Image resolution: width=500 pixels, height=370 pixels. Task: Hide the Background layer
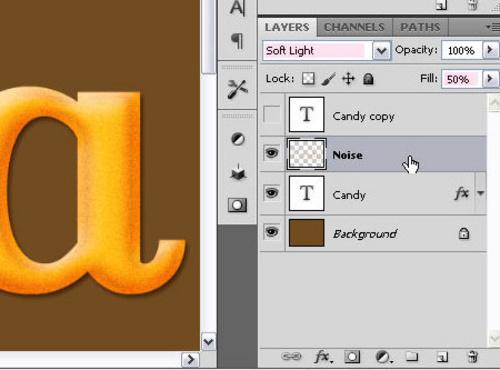coord(272,232)
